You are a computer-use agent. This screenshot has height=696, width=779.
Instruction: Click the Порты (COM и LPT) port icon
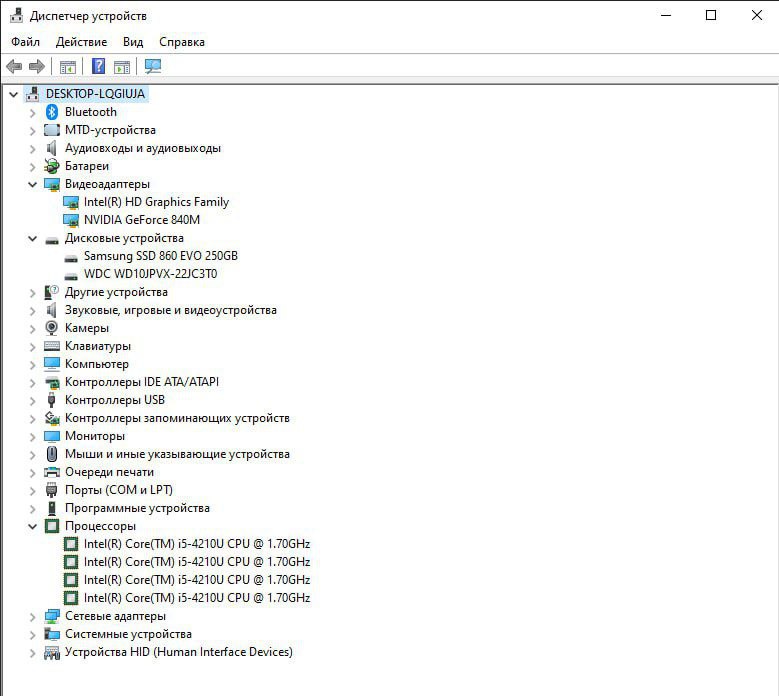(x=52, y=490)
